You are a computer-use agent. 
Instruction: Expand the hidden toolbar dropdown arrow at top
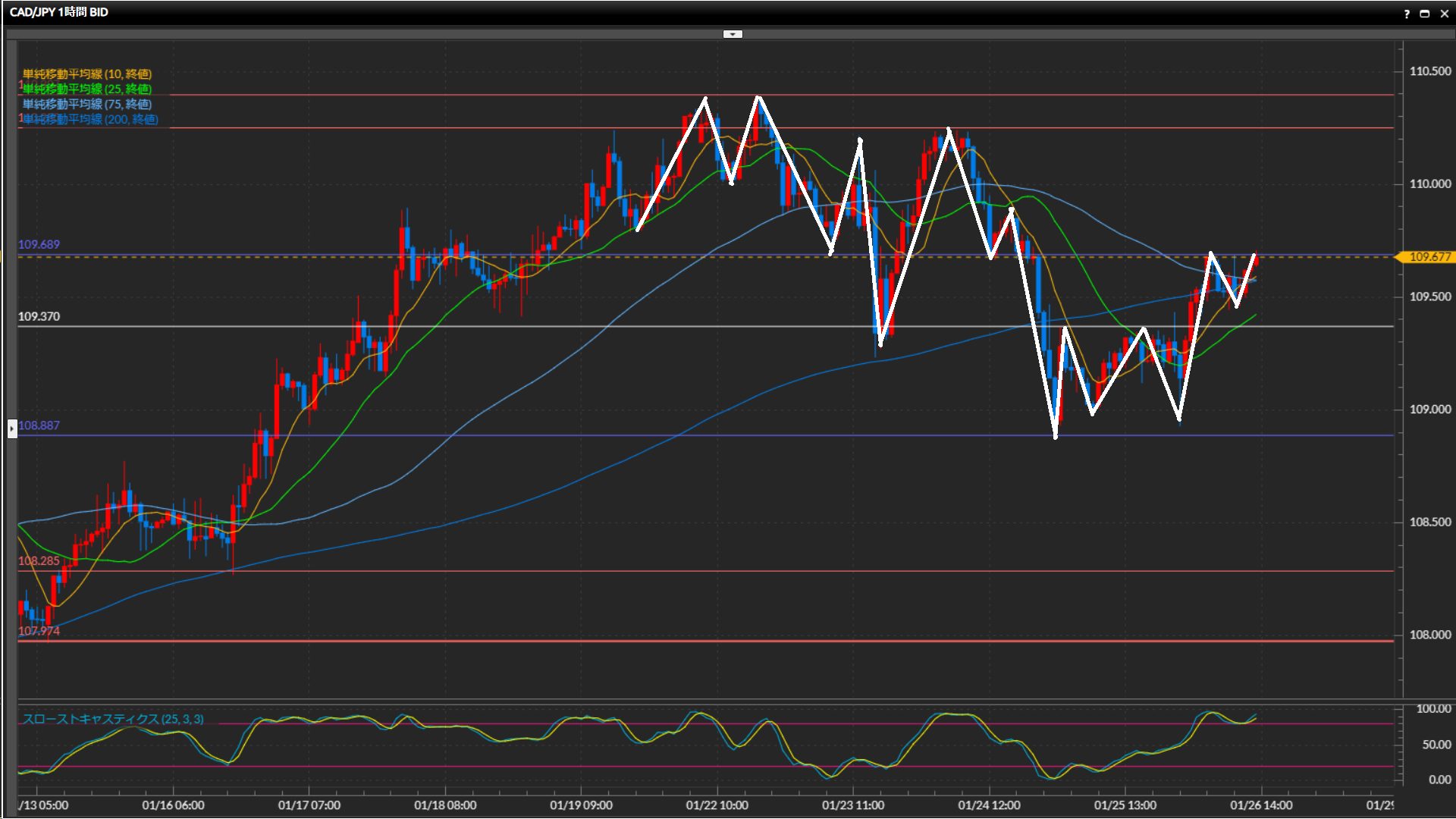click(733, 34)
